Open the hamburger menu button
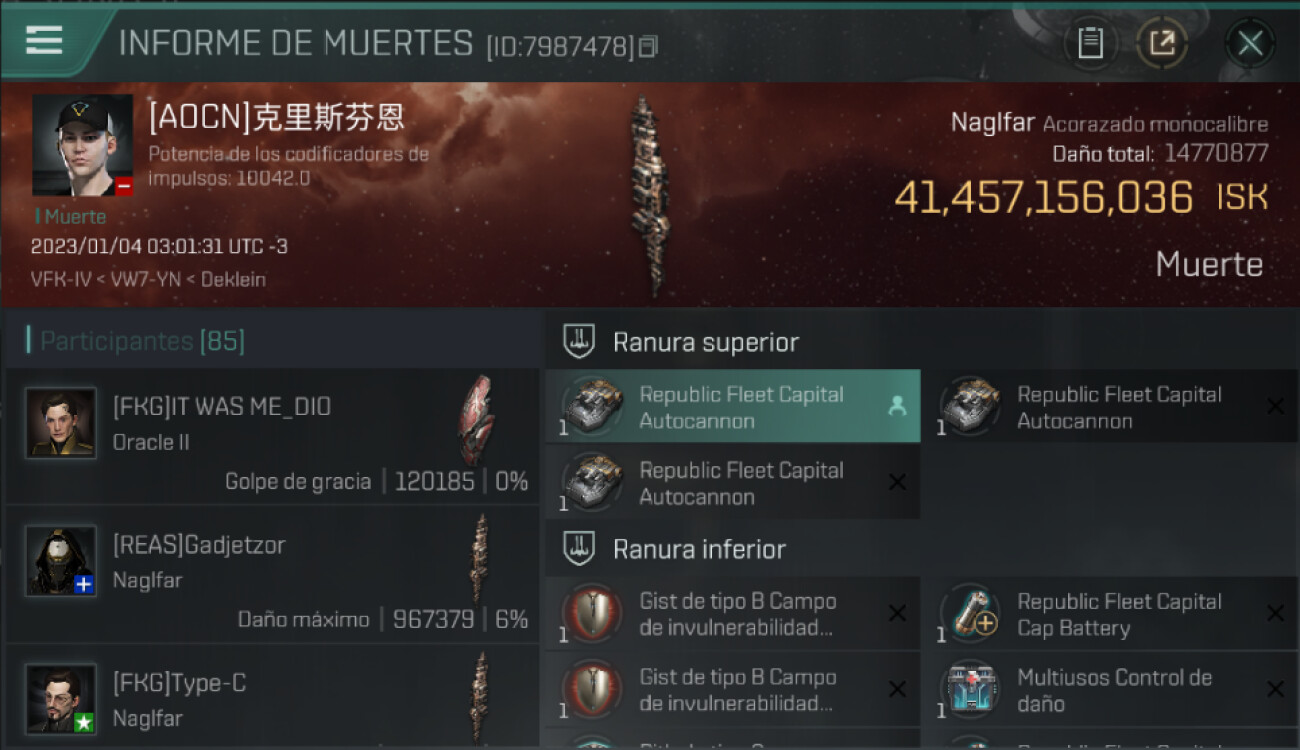This screenshot has width=1300, height=750. point(44,40)
